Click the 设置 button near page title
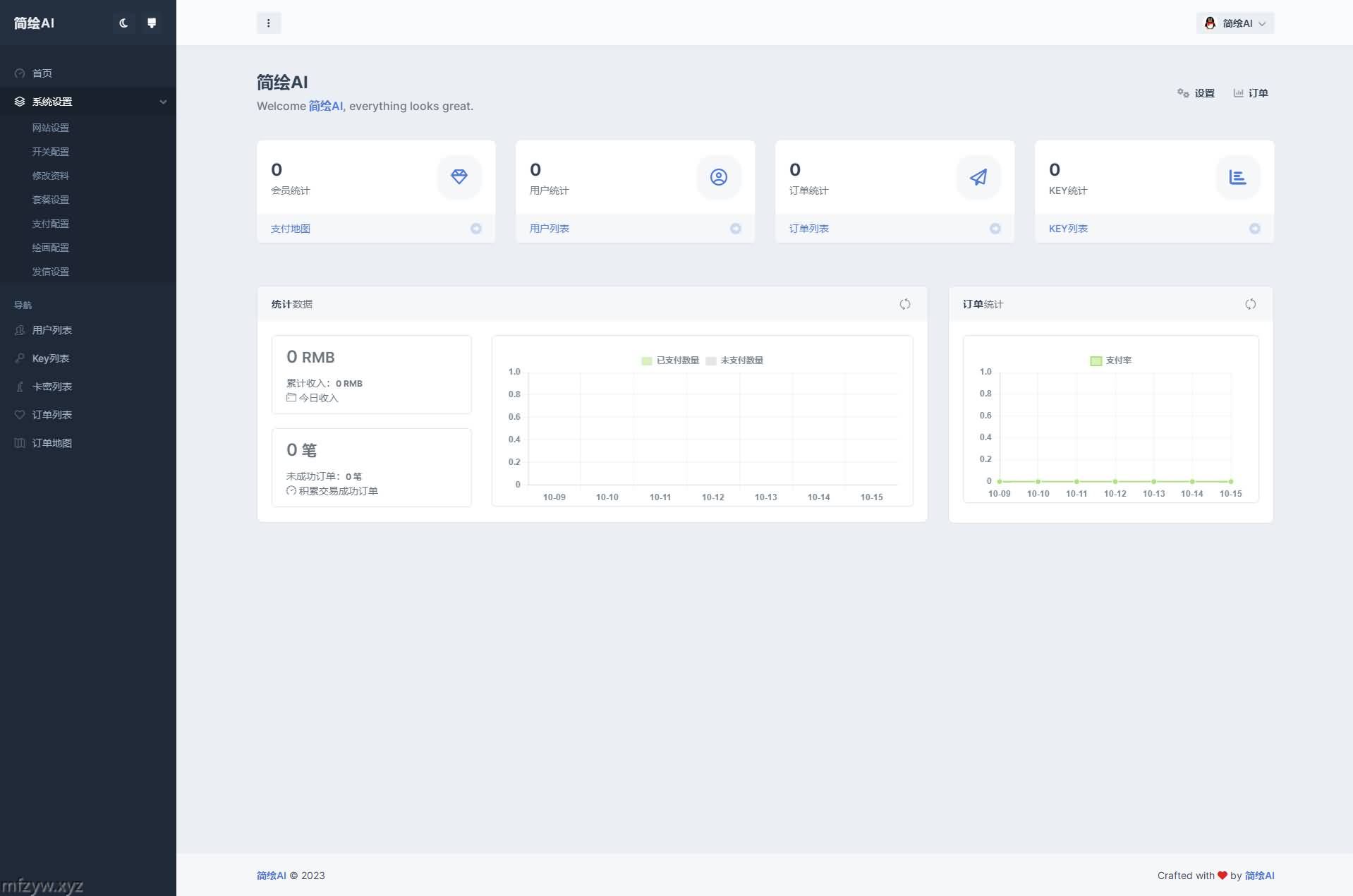 1196,93
